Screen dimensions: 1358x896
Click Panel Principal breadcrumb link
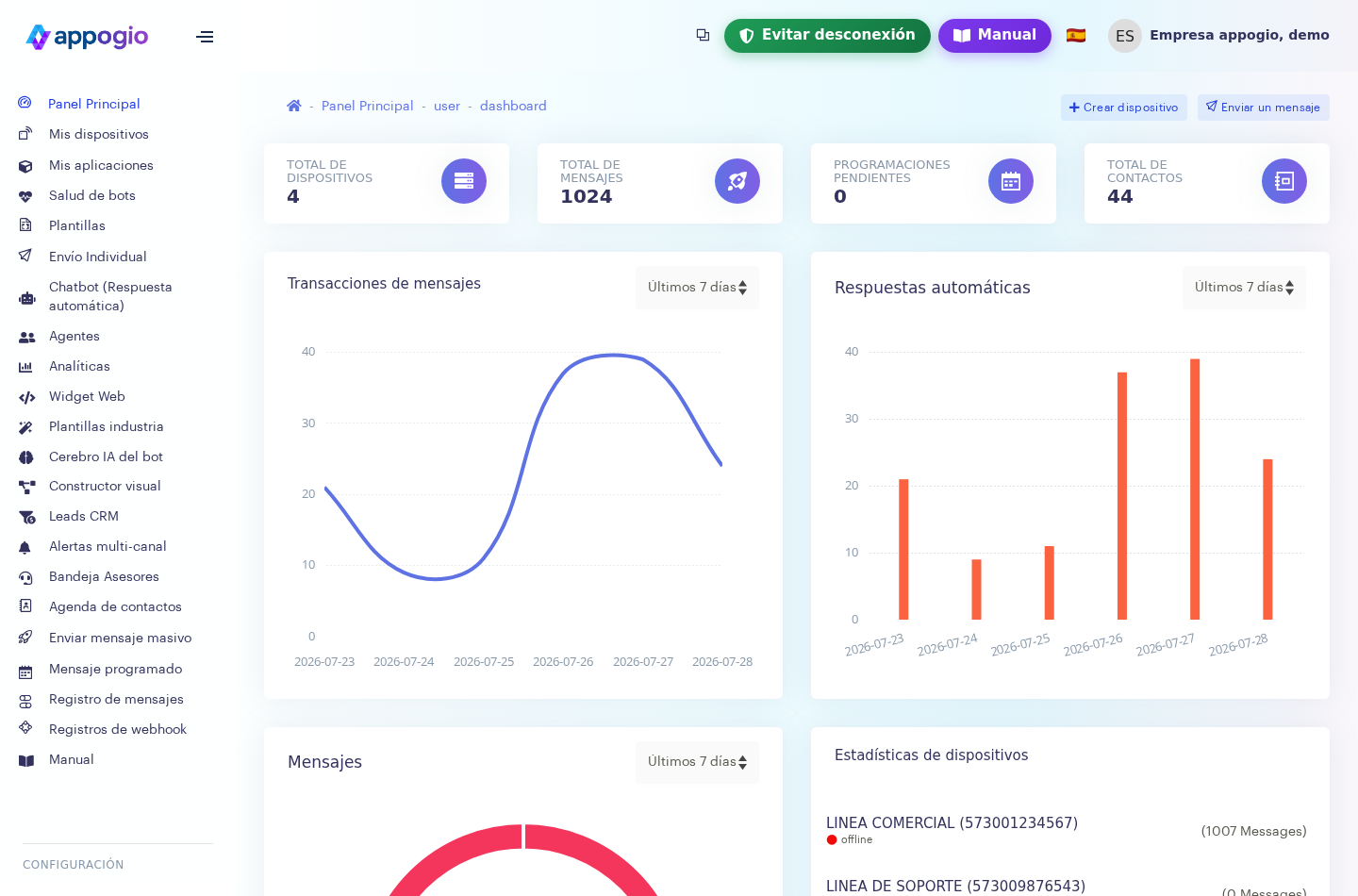click(367, 106)
